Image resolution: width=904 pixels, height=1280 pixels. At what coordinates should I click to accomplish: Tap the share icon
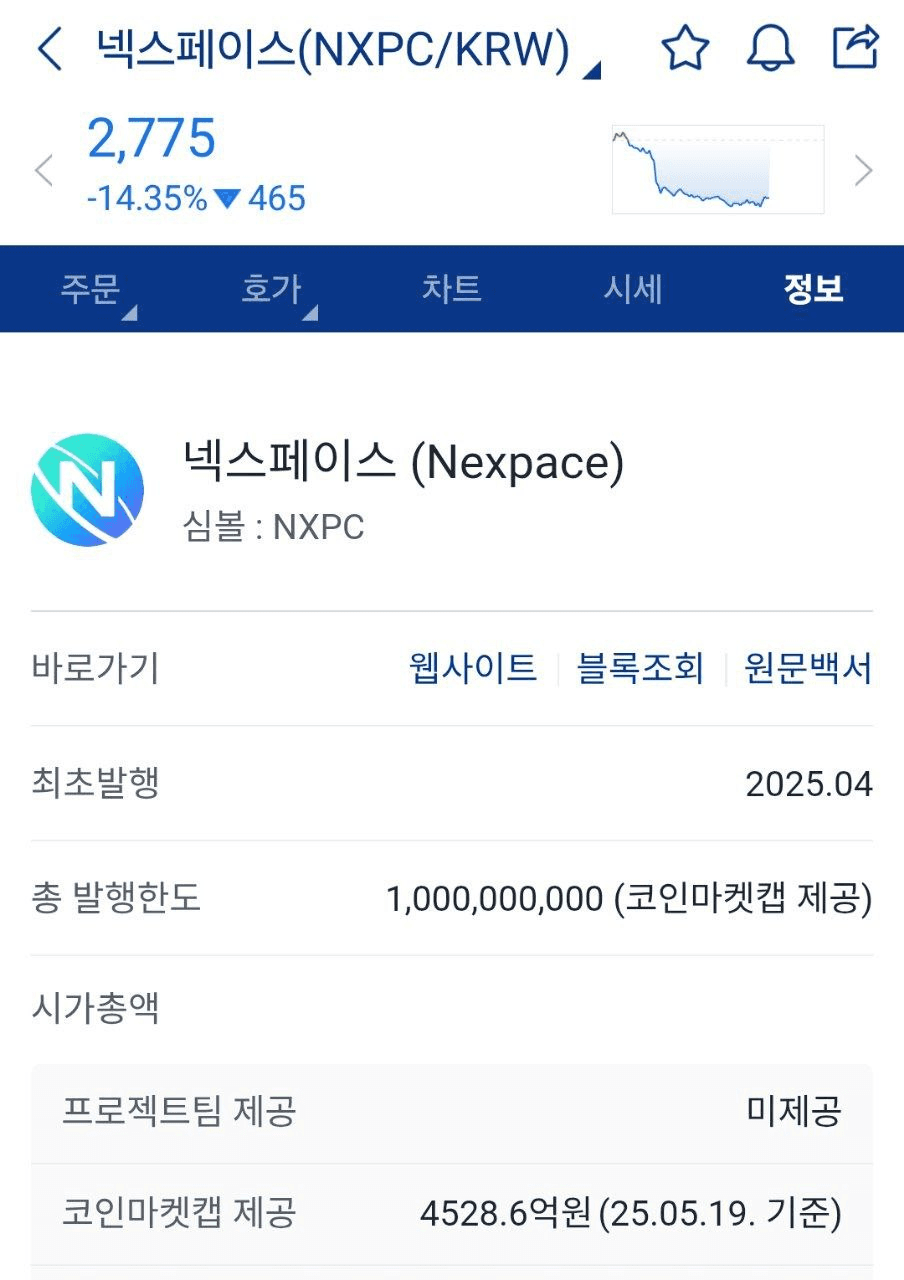pos(856,47)
